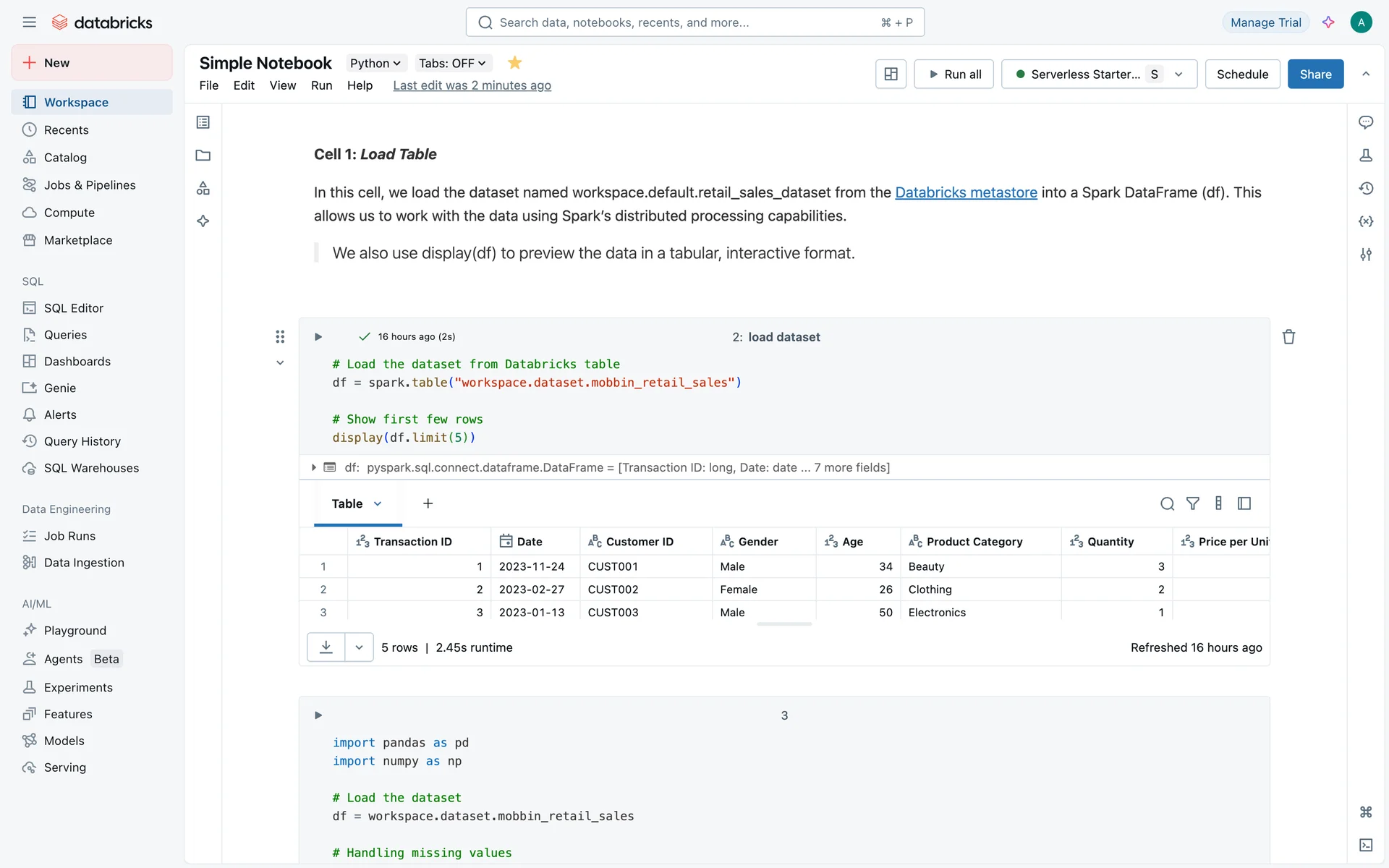
Task: Click the Databricks Assistant sparkle icon
Action: click(1328, 22)
